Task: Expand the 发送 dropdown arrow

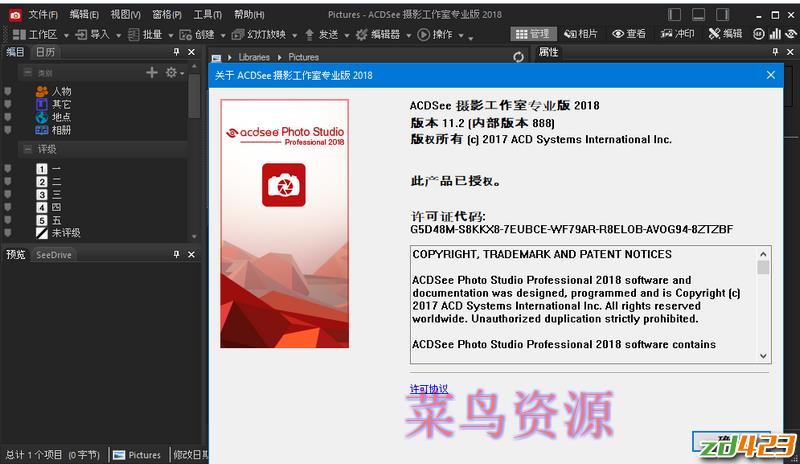Action: (347, 35)
